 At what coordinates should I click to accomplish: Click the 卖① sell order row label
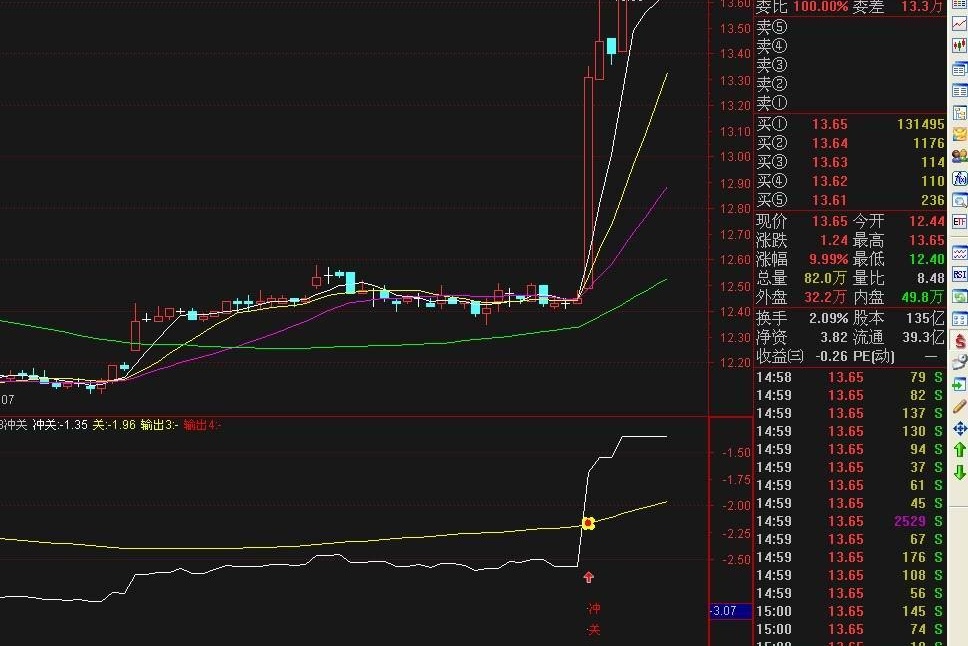coord(772,103)
